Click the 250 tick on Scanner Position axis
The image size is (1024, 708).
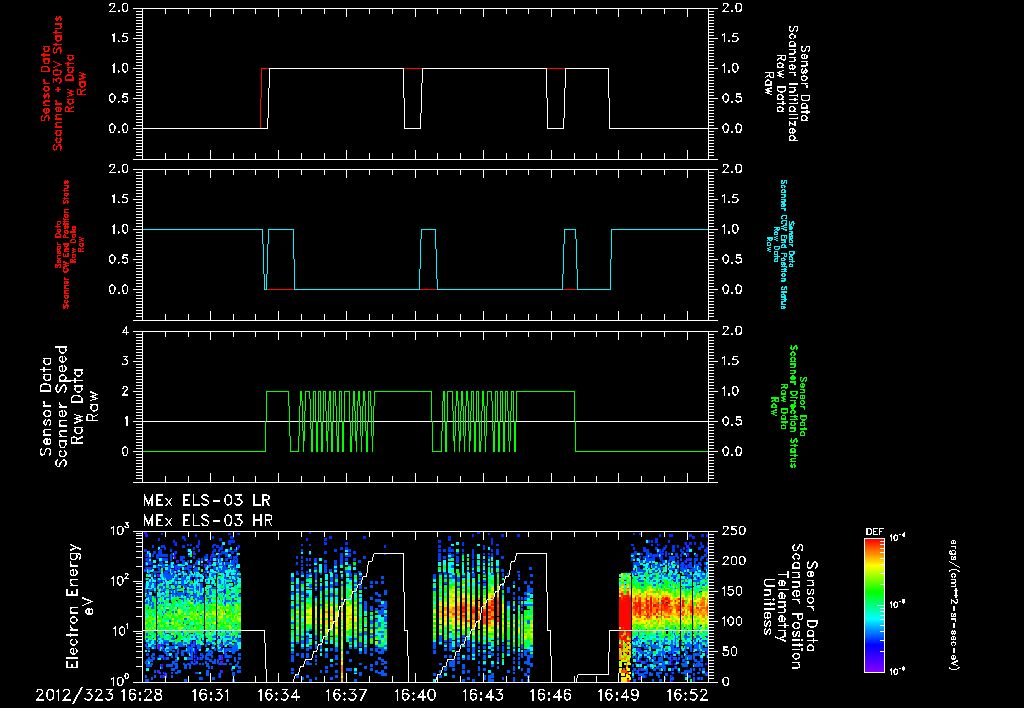[733, 531]
